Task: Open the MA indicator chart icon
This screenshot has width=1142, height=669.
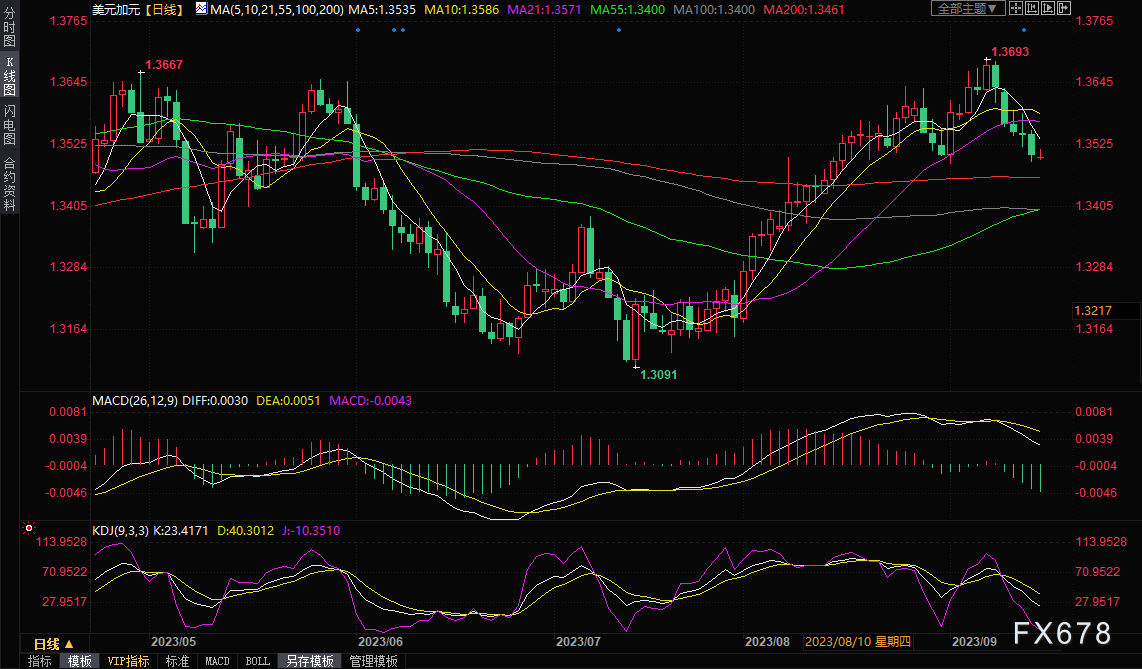Action: 201,9
